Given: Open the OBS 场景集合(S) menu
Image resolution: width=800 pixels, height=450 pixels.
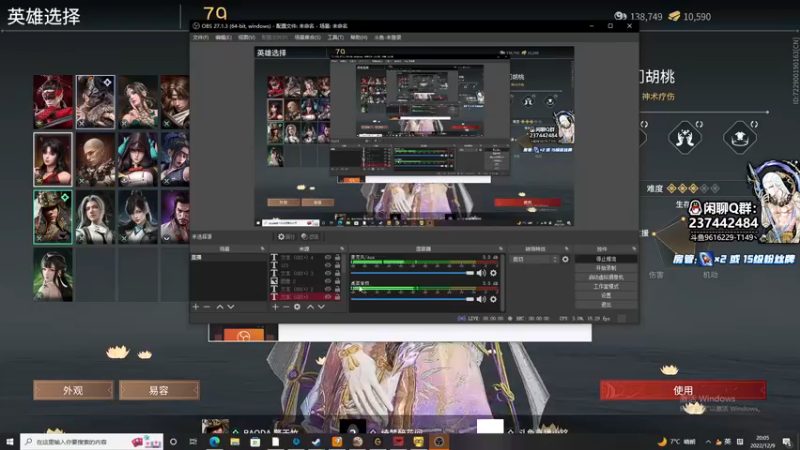Looking at the screenshot, I should tap(307, 38).
